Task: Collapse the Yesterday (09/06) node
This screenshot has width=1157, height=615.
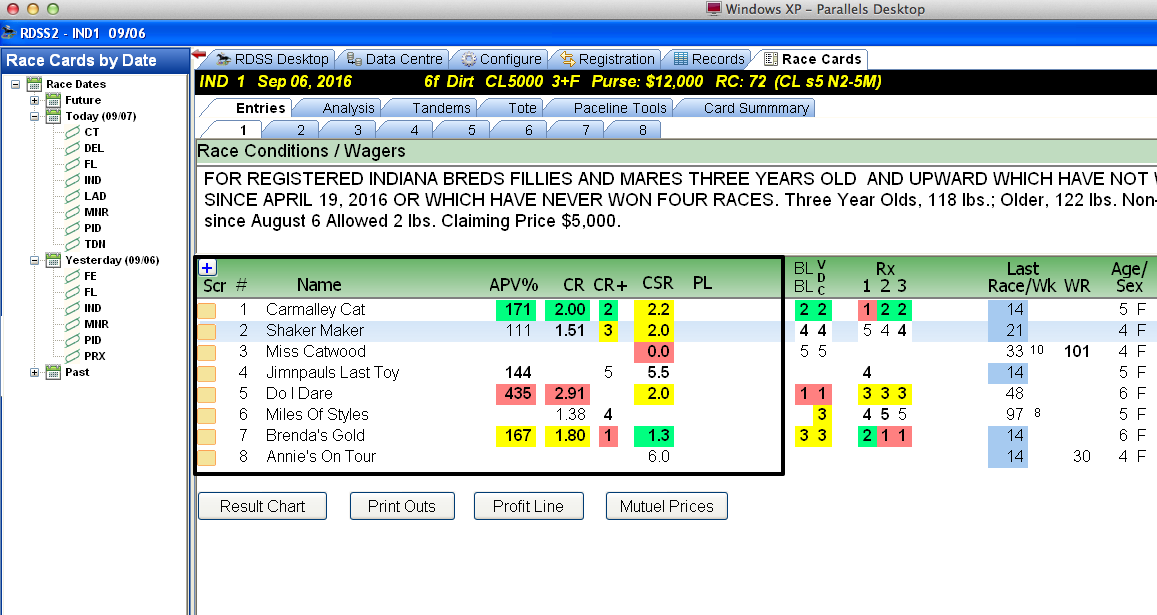Action: [34, 261]
